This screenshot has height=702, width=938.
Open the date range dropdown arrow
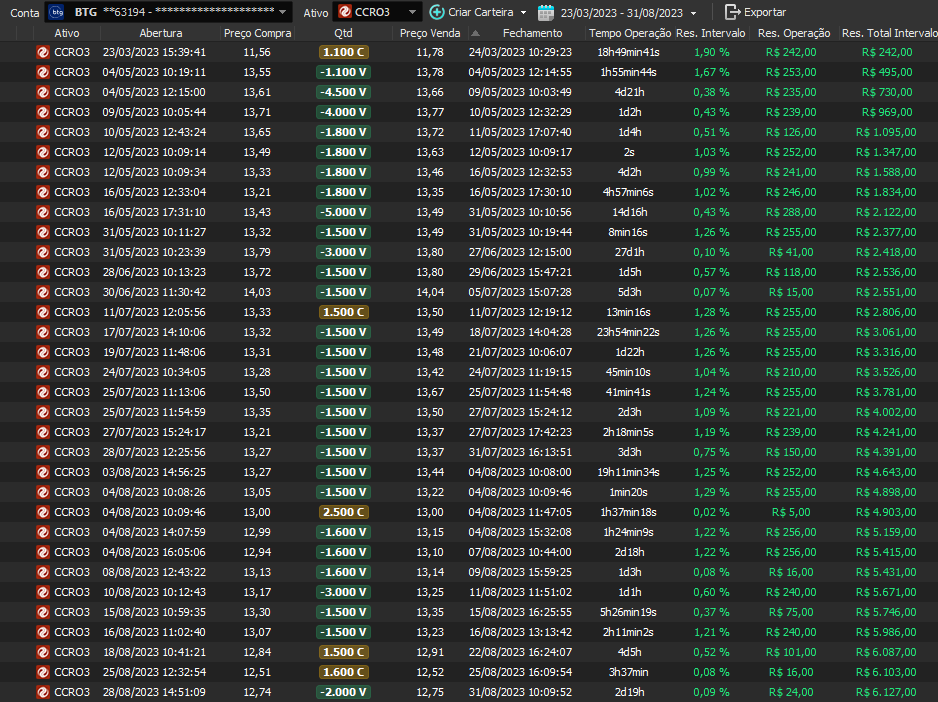[693, 13]
